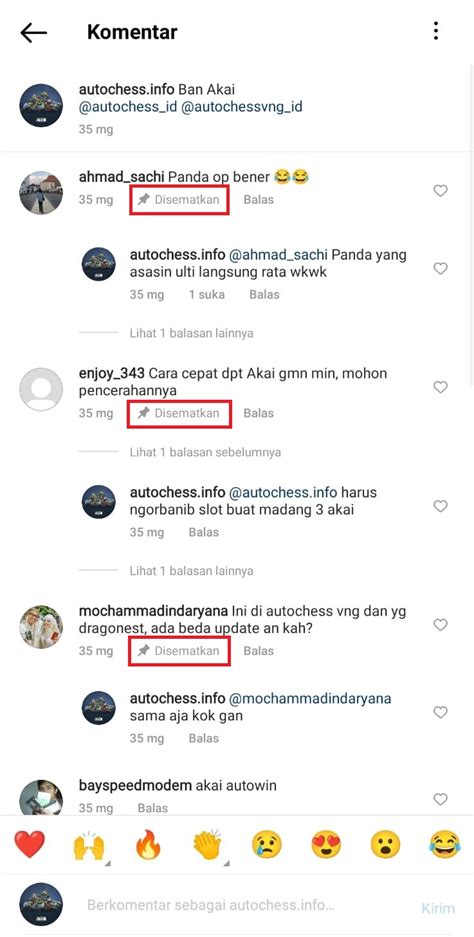Expand 'Lihat 1 balasan lainnya' under Panda reply

pyautogui.click(x=191, y=333)
